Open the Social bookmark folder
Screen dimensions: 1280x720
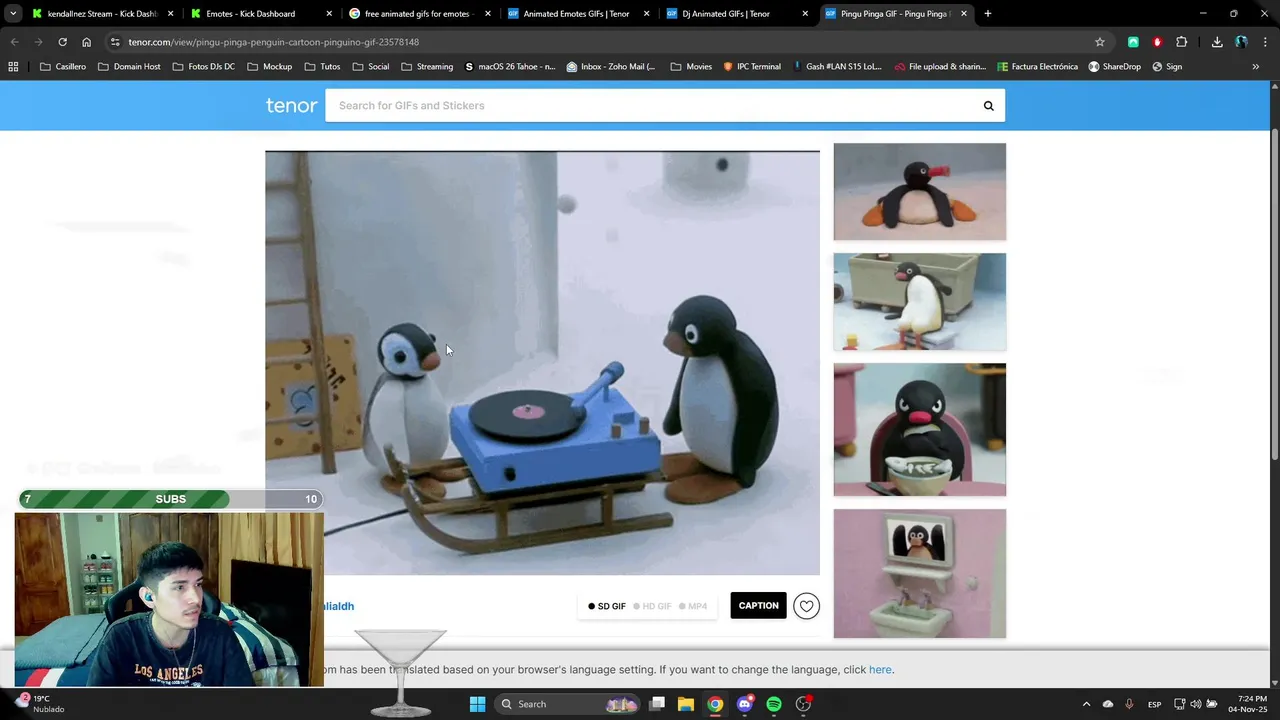pos(371,66)
